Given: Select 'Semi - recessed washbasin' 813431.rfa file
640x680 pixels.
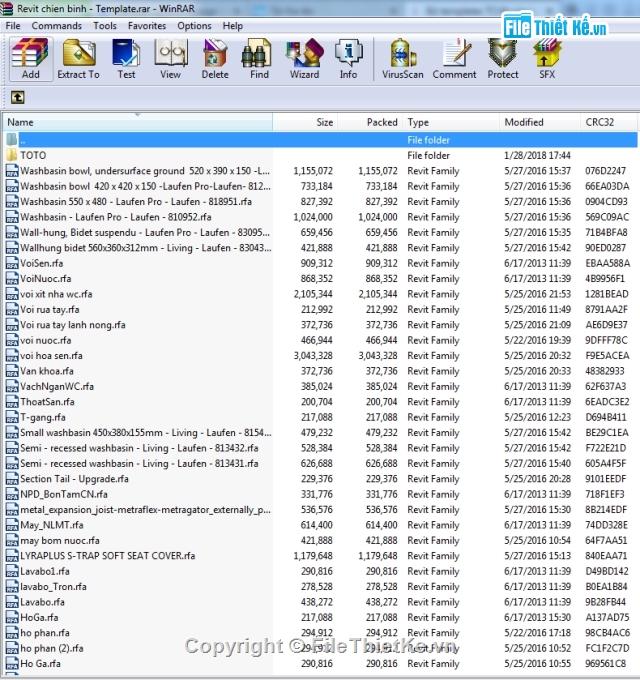Looking at the screenshot, I should click(x=139, y=464).
